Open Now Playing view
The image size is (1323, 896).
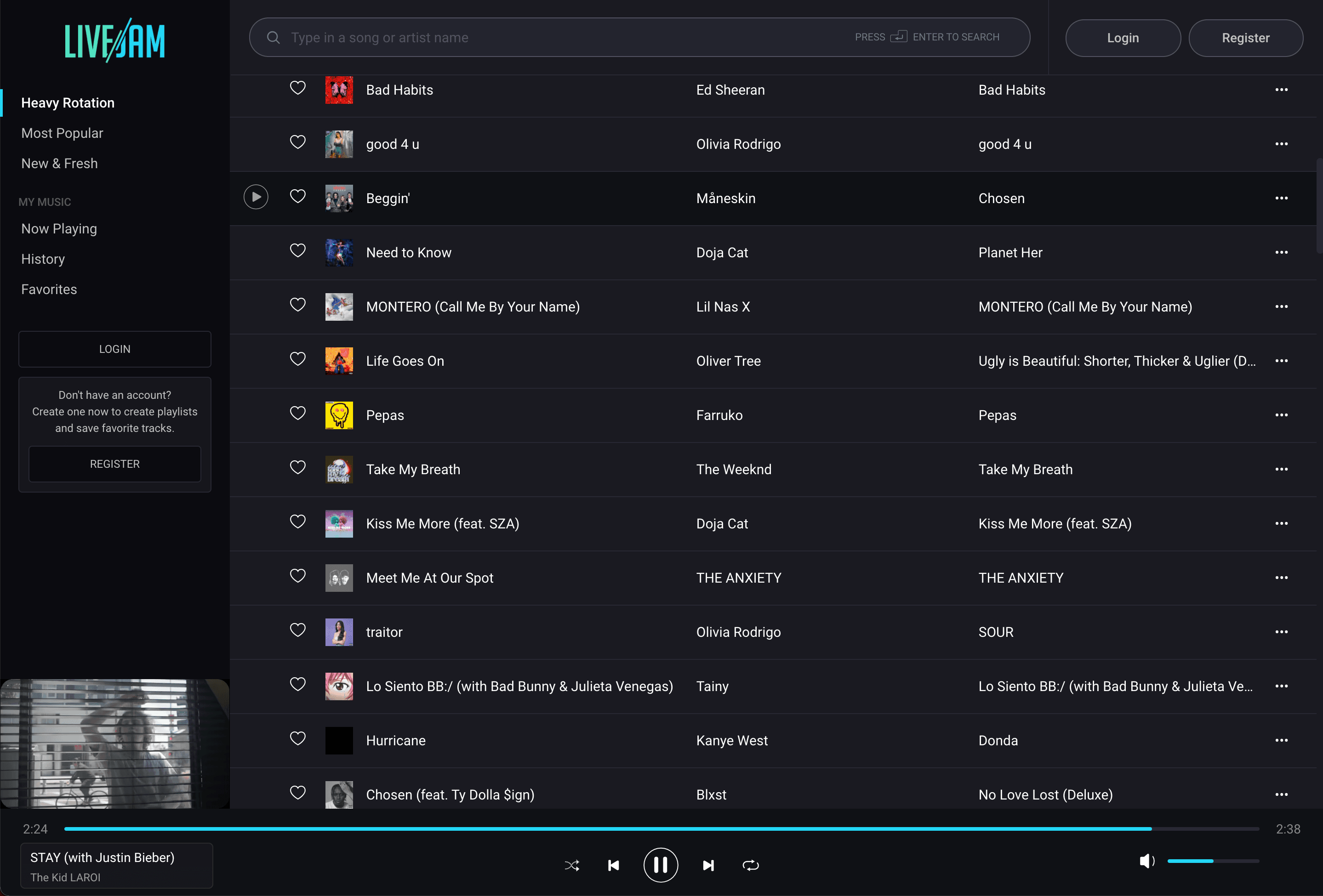59,229
